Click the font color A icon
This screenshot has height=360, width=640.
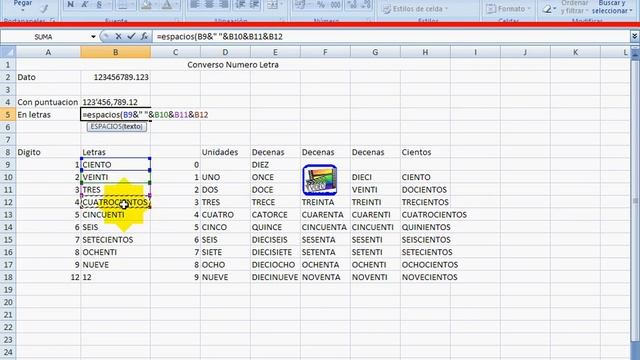pos(167,4)
